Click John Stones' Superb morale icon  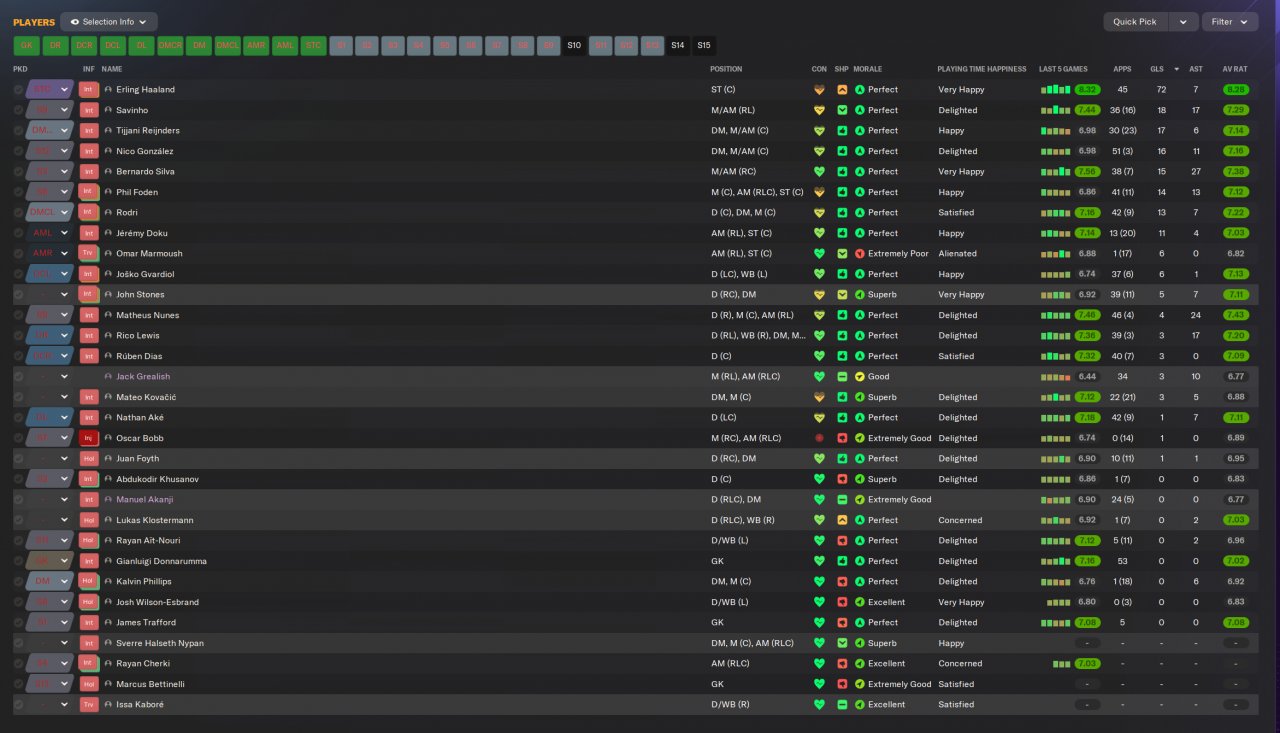(x=860, y=295)
